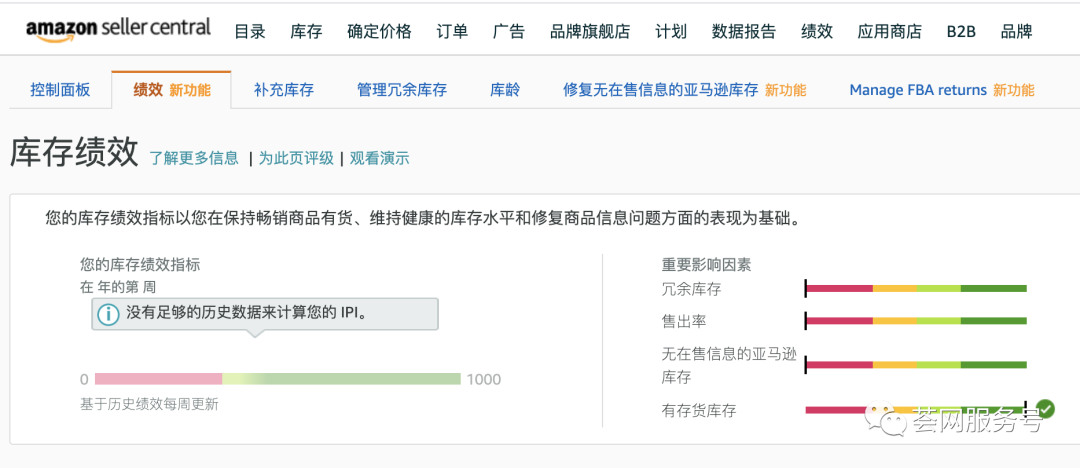Click the 售出率 factor label
The height and width of the screenshot is (468, 1080).
(x=683, y=321)
